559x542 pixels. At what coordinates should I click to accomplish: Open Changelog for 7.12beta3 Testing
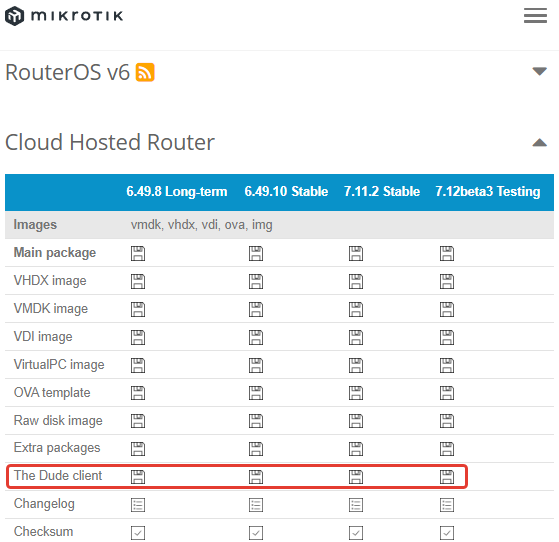447,505
